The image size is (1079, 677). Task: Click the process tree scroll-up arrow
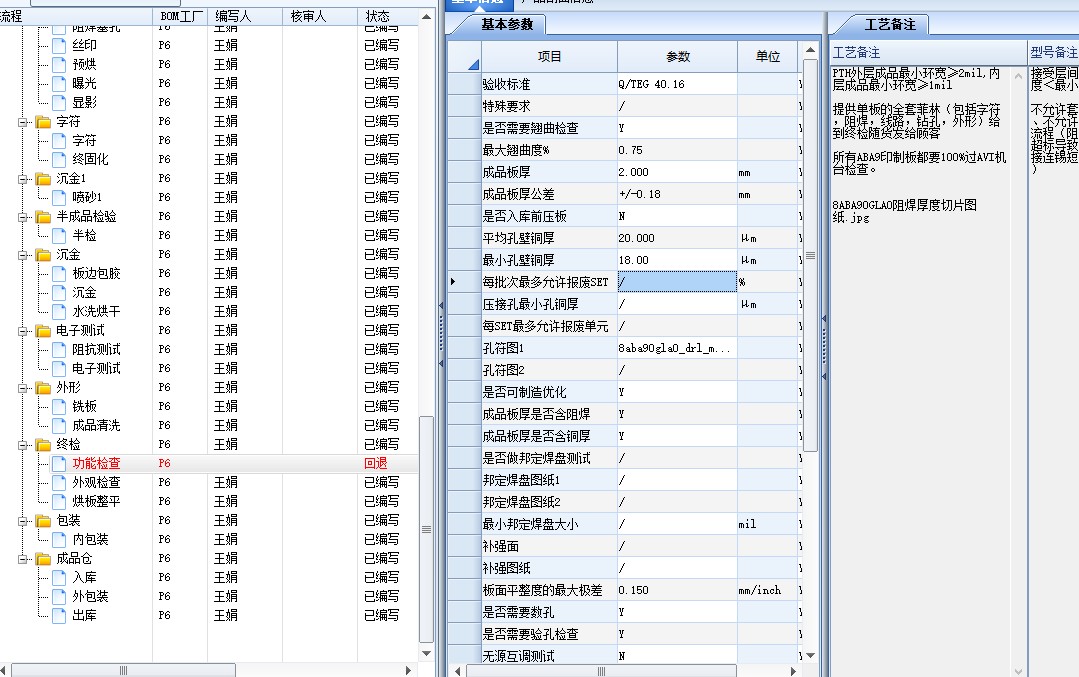426,16
